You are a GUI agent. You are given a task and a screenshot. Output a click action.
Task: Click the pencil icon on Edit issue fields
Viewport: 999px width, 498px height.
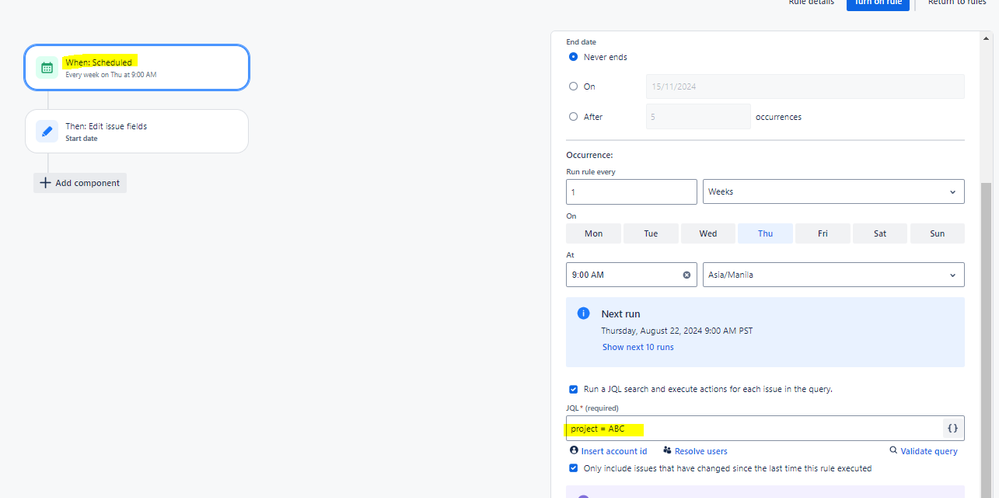tap(47, 131)
